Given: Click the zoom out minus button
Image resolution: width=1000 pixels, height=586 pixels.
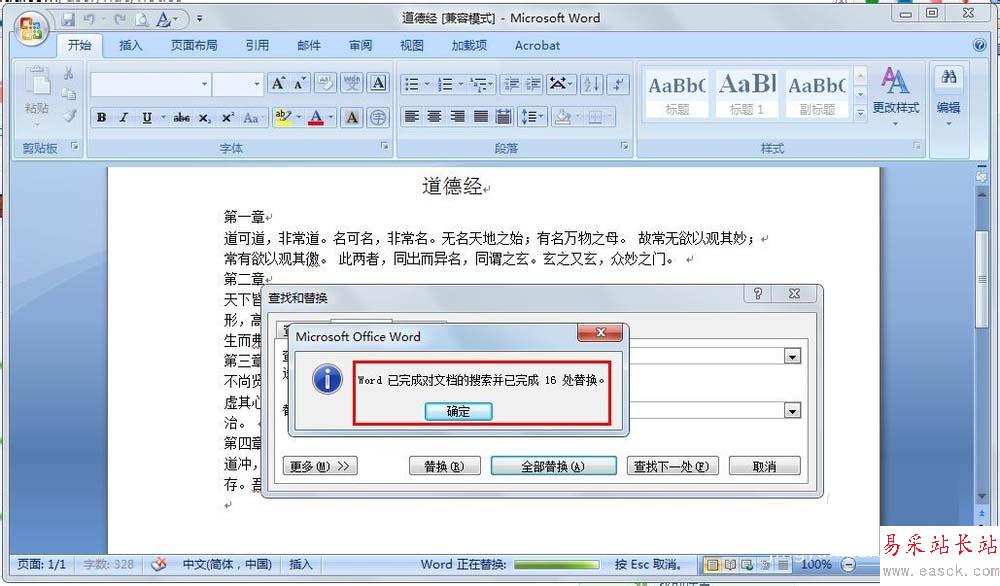Looking at the screenshot, I should pos(848,564).
